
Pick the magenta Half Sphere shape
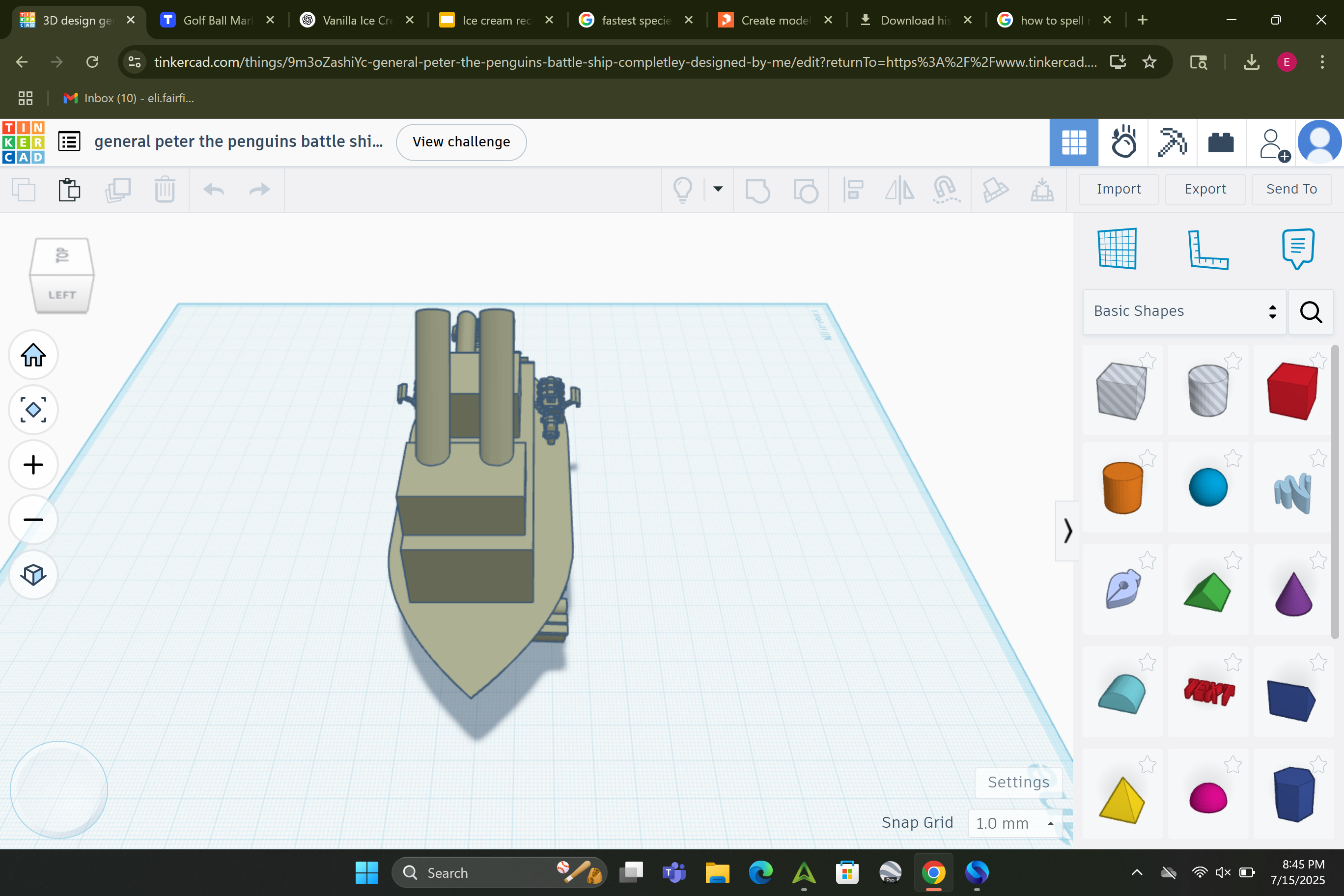[x=1208, y=798]
